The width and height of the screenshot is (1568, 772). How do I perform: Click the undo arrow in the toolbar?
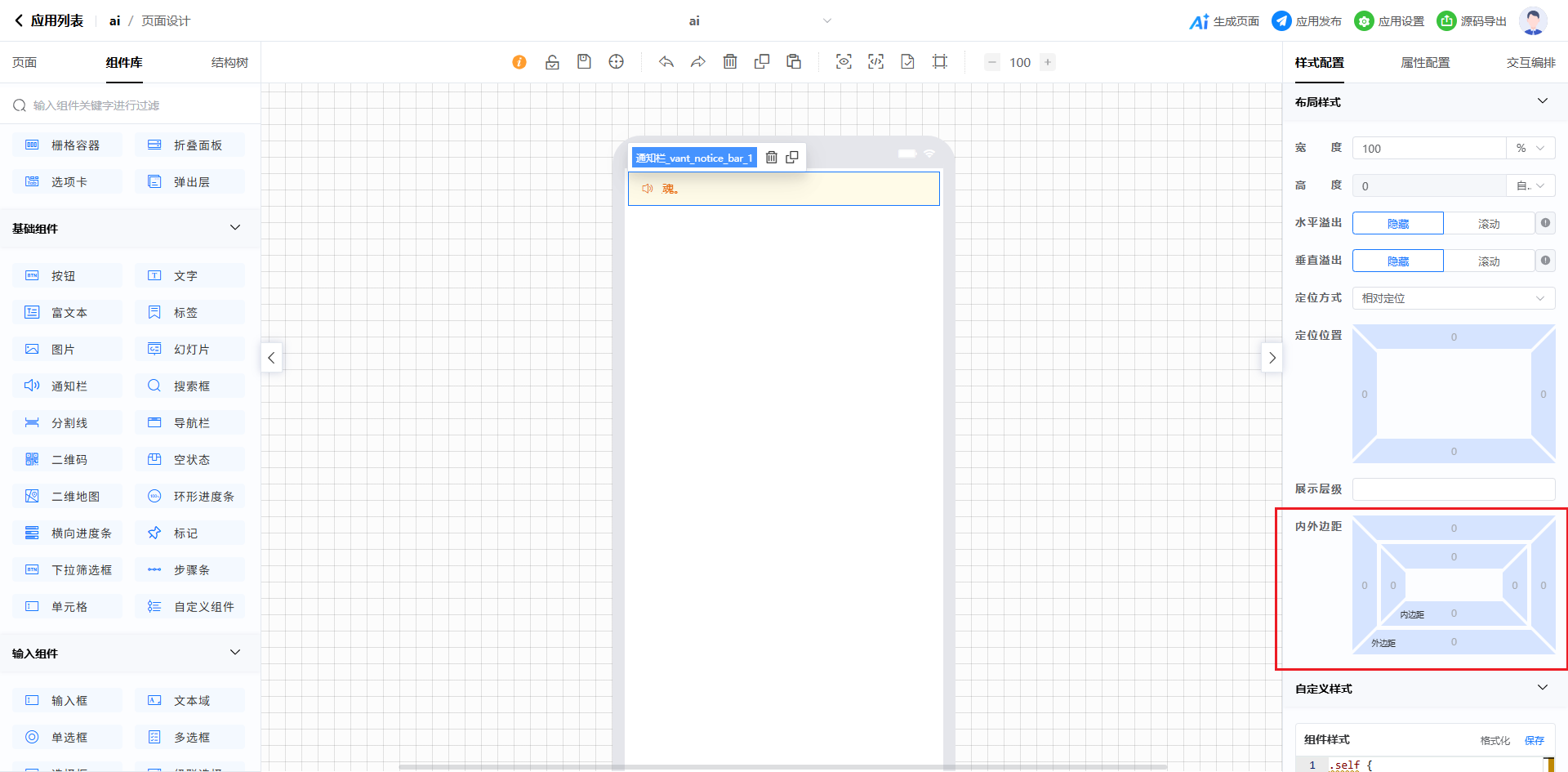point(666,62)
